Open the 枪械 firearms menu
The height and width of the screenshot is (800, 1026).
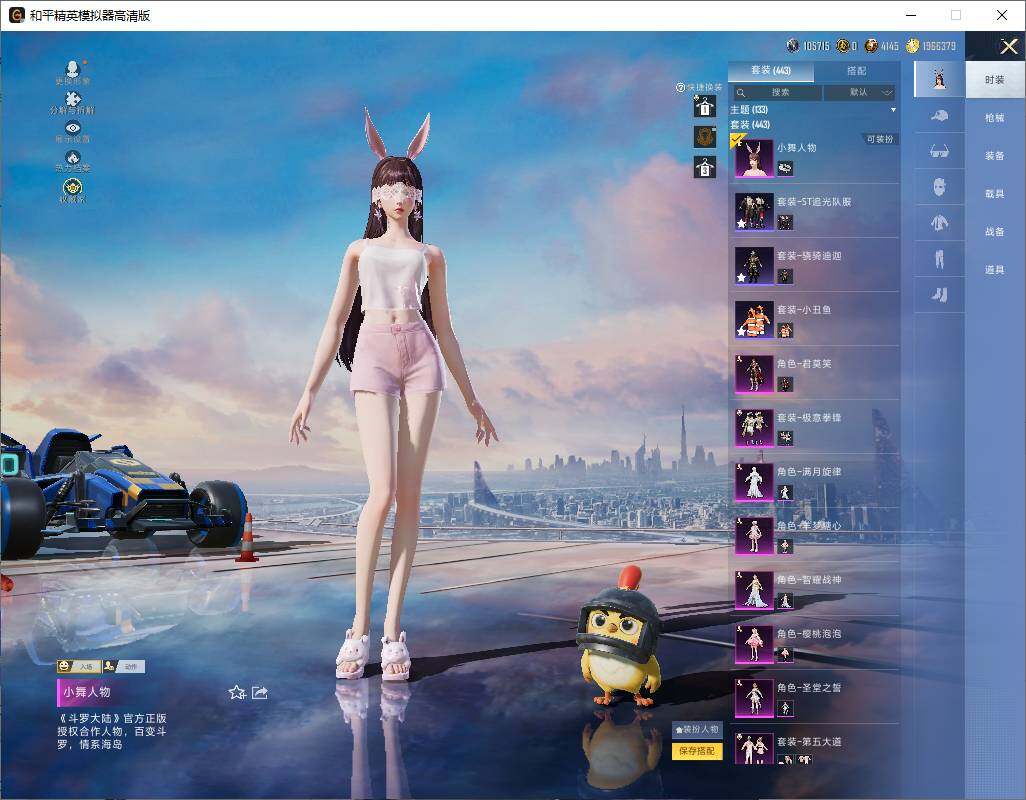click(995, 118)
